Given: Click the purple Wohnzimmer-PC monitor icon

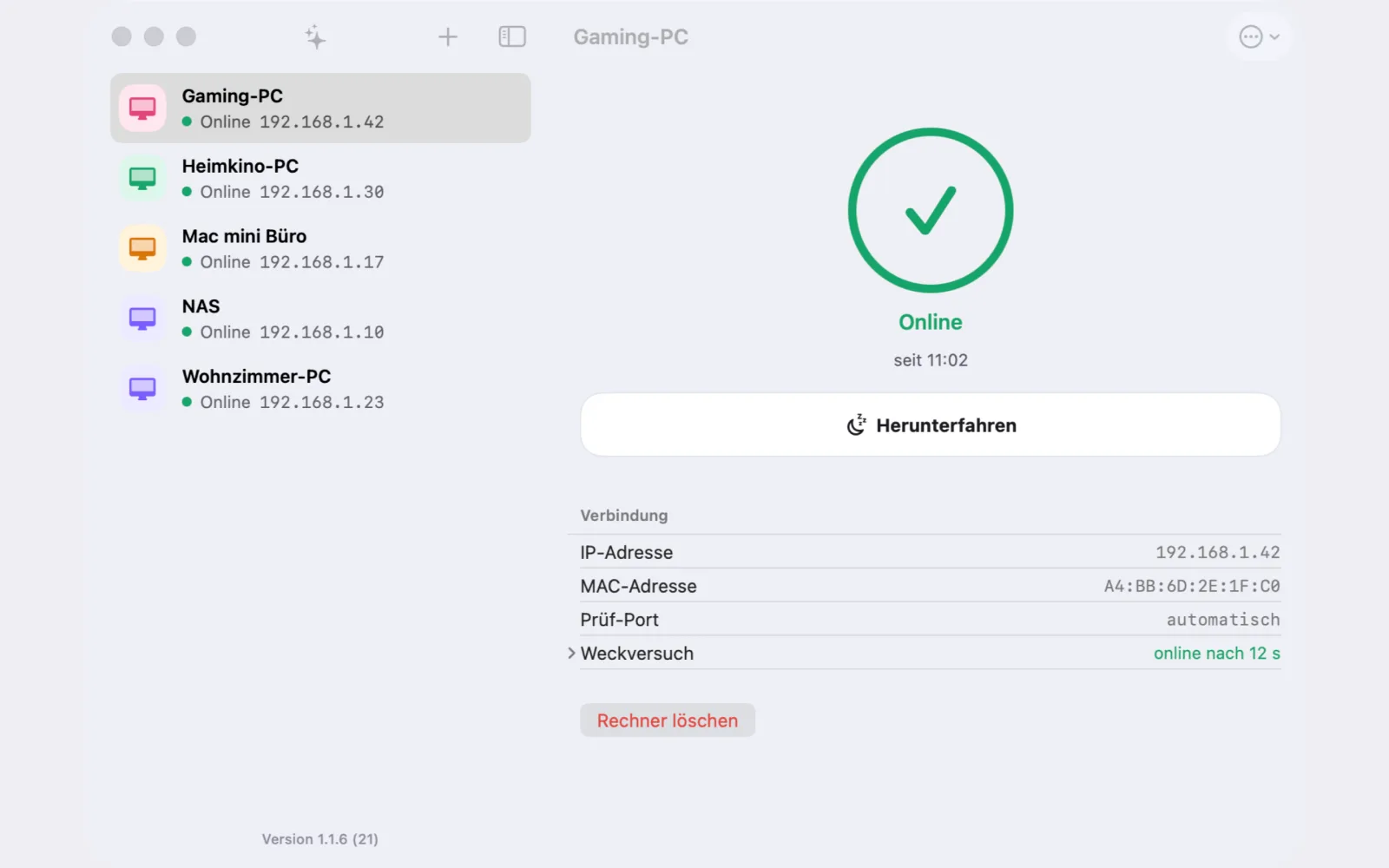Looking at the screenshot, I should [142, 388].
